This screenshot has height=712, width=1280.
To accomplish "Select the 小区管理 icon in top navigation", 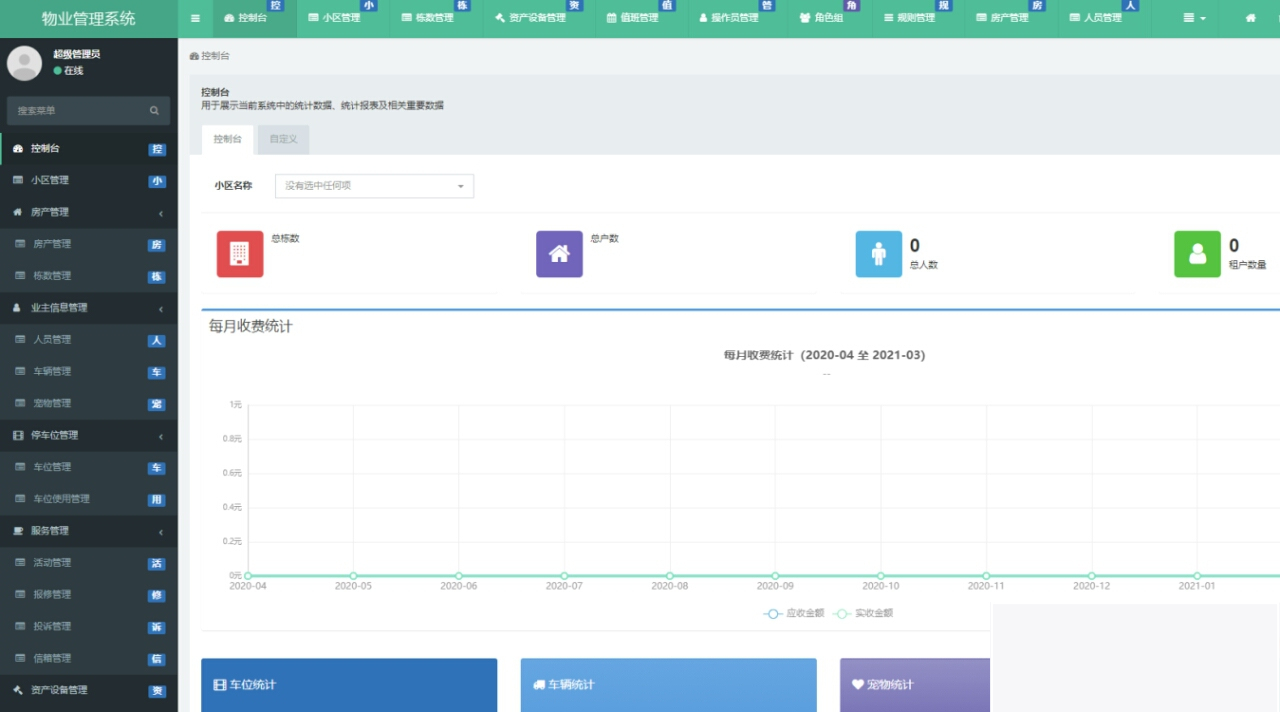I will click(x=313, y=18).
